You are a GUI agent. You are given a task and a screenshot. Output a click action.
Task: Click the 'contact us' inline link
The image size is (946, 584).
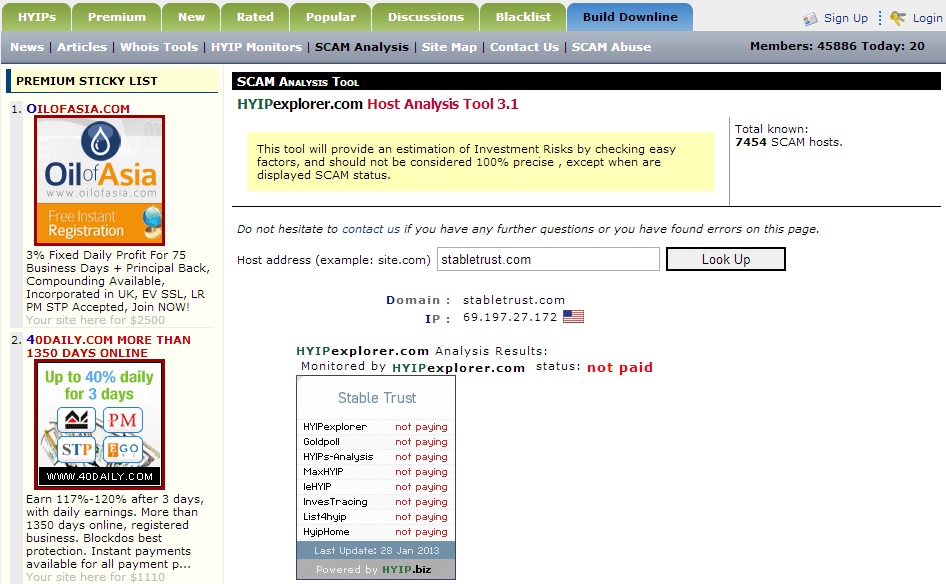(370, 229)
